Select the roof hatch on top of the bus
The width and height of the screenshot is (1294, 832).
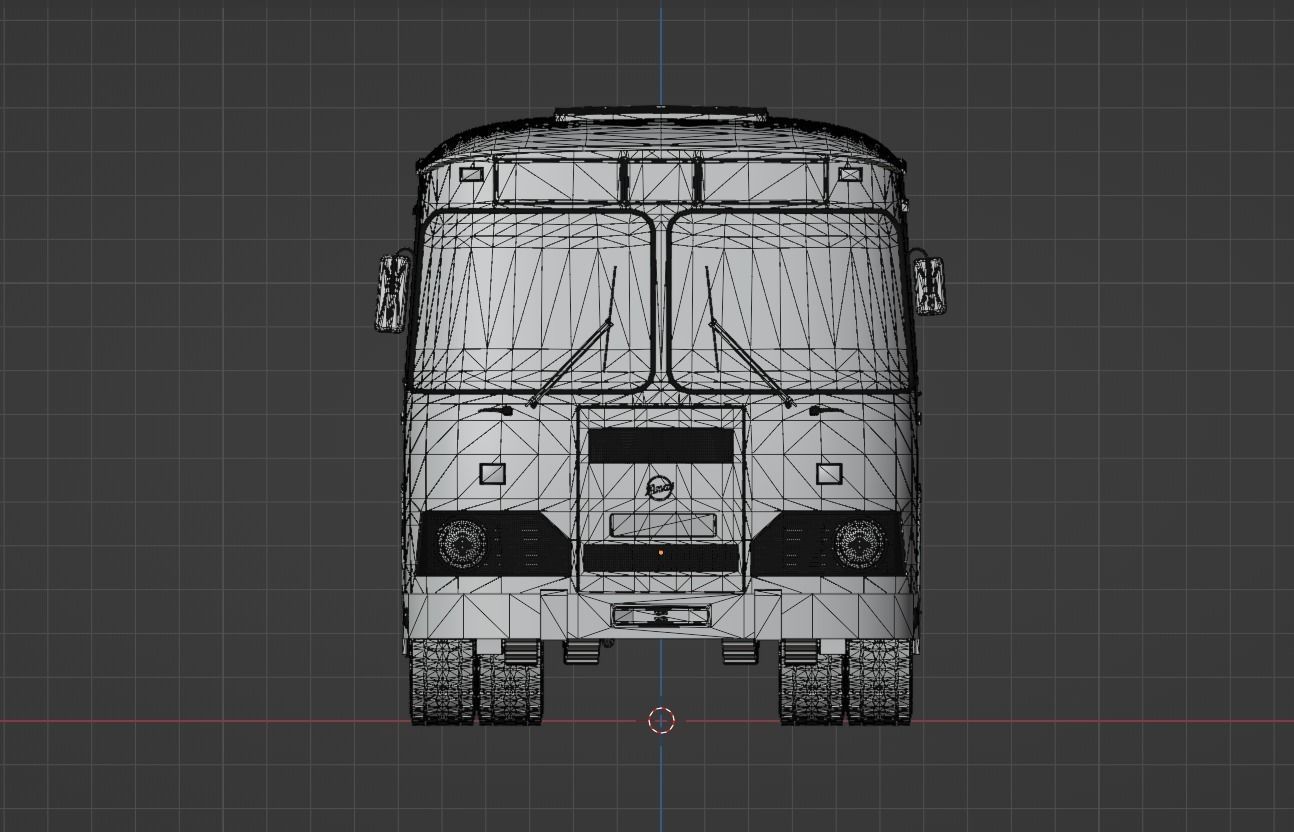point(661,115)
